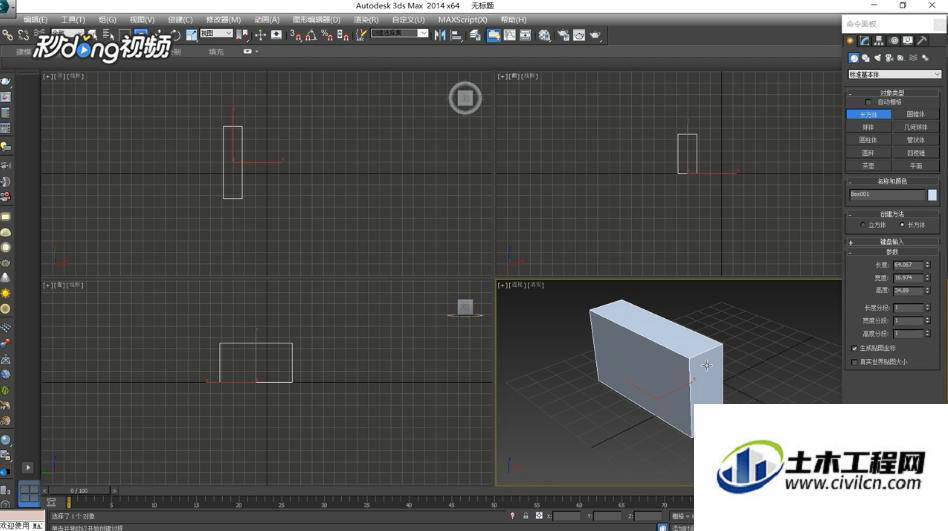Click the Cone primitive button

click(916, 114)
